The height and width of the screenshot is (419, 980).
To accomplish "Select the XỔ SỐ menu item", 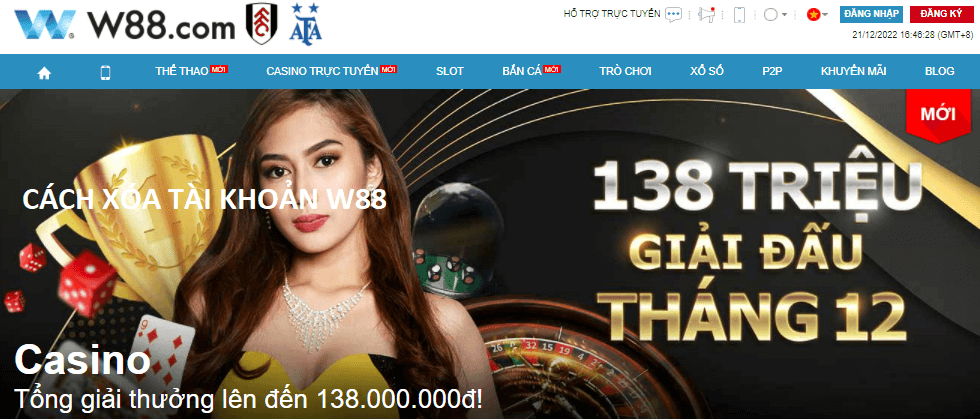I will pyautogui.click(x=707, y=71).
